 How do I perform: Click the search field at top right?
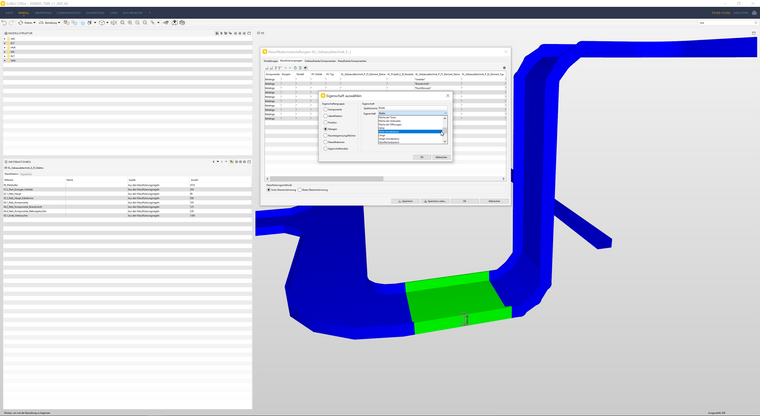point(726,23)
